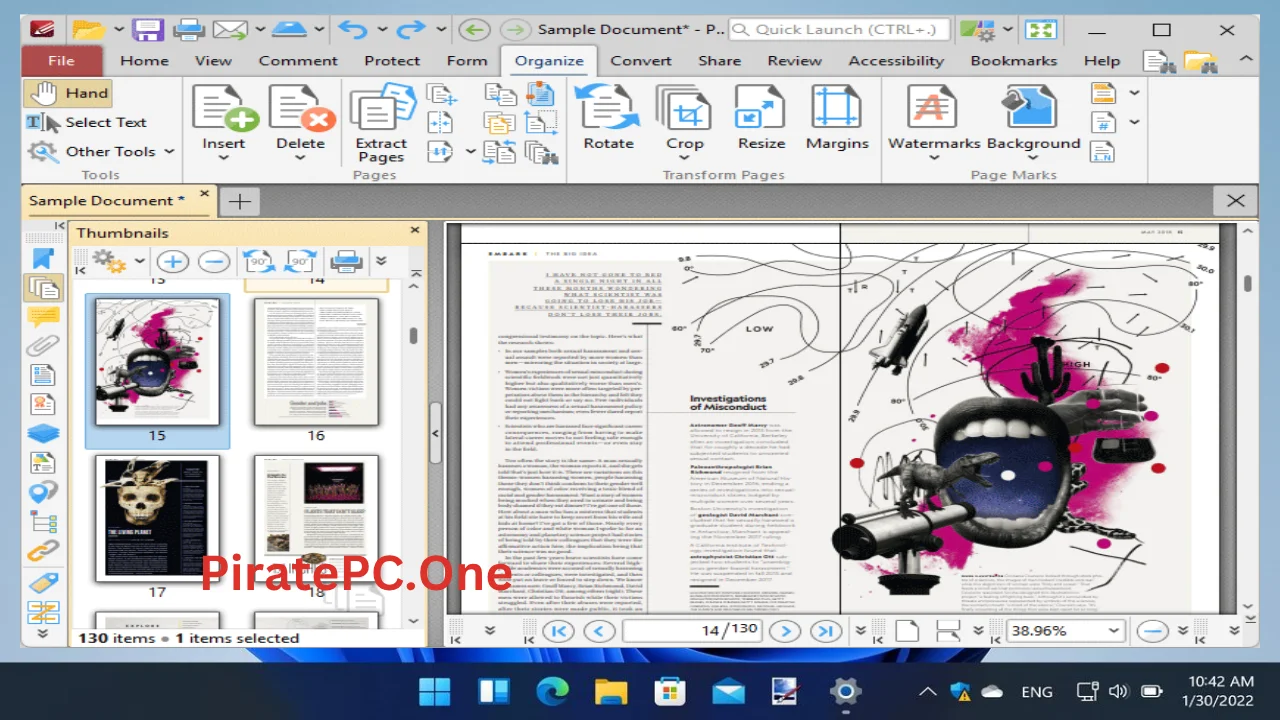The height and width of the screenshot is (720, 1280).
Task: Switch to the Home tab
Action: 144,61
